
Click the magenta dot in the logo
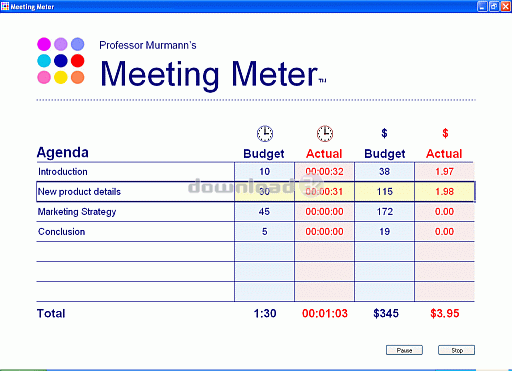tap(44, 44)
